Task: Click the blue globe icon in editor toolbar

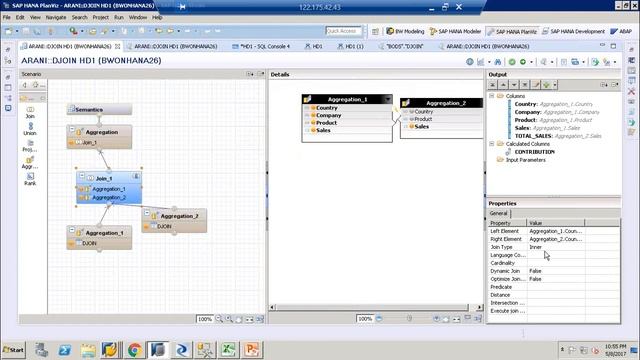Action: pyautogui.click(x=470, y=62)
